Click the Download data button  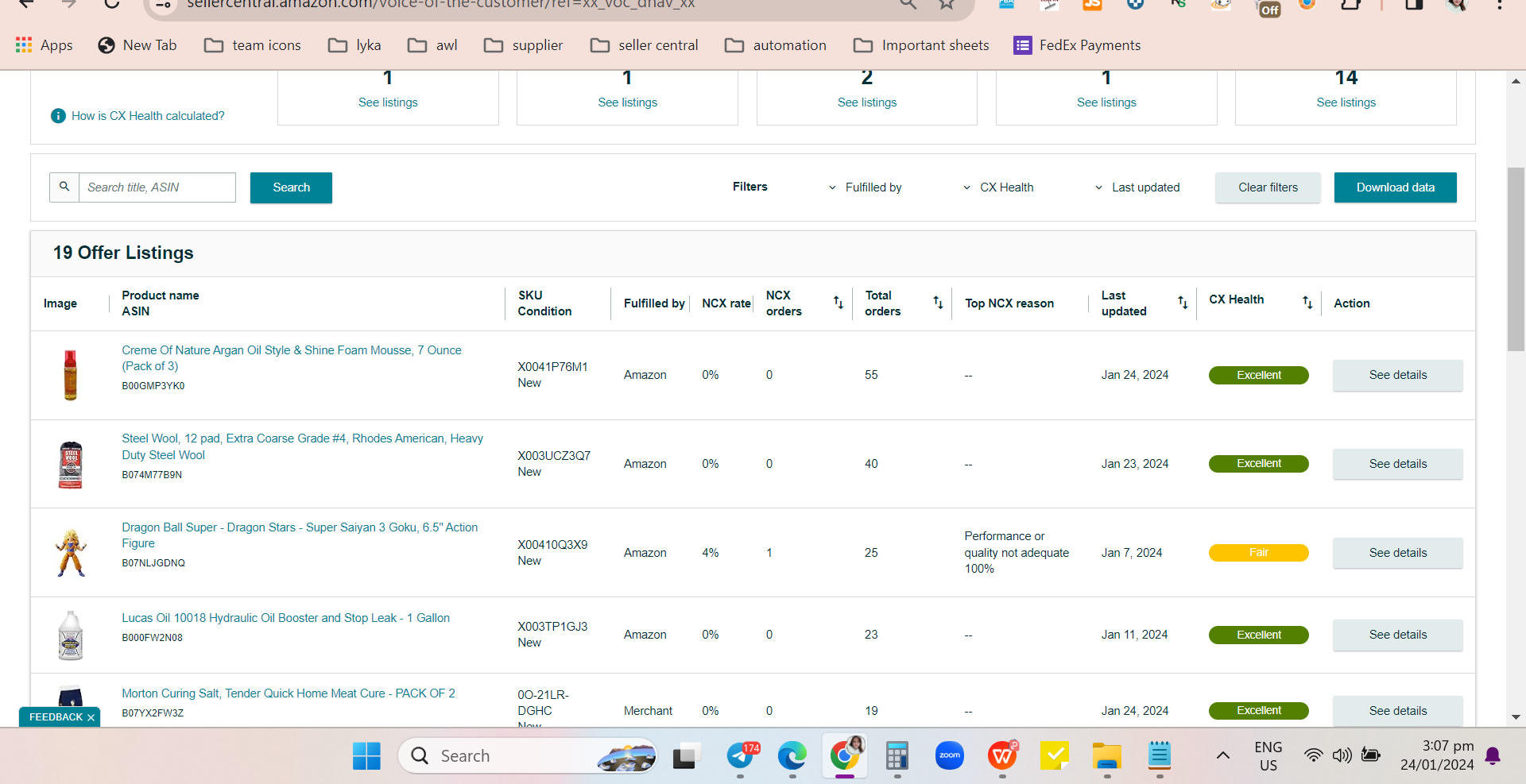(1396, 187)
